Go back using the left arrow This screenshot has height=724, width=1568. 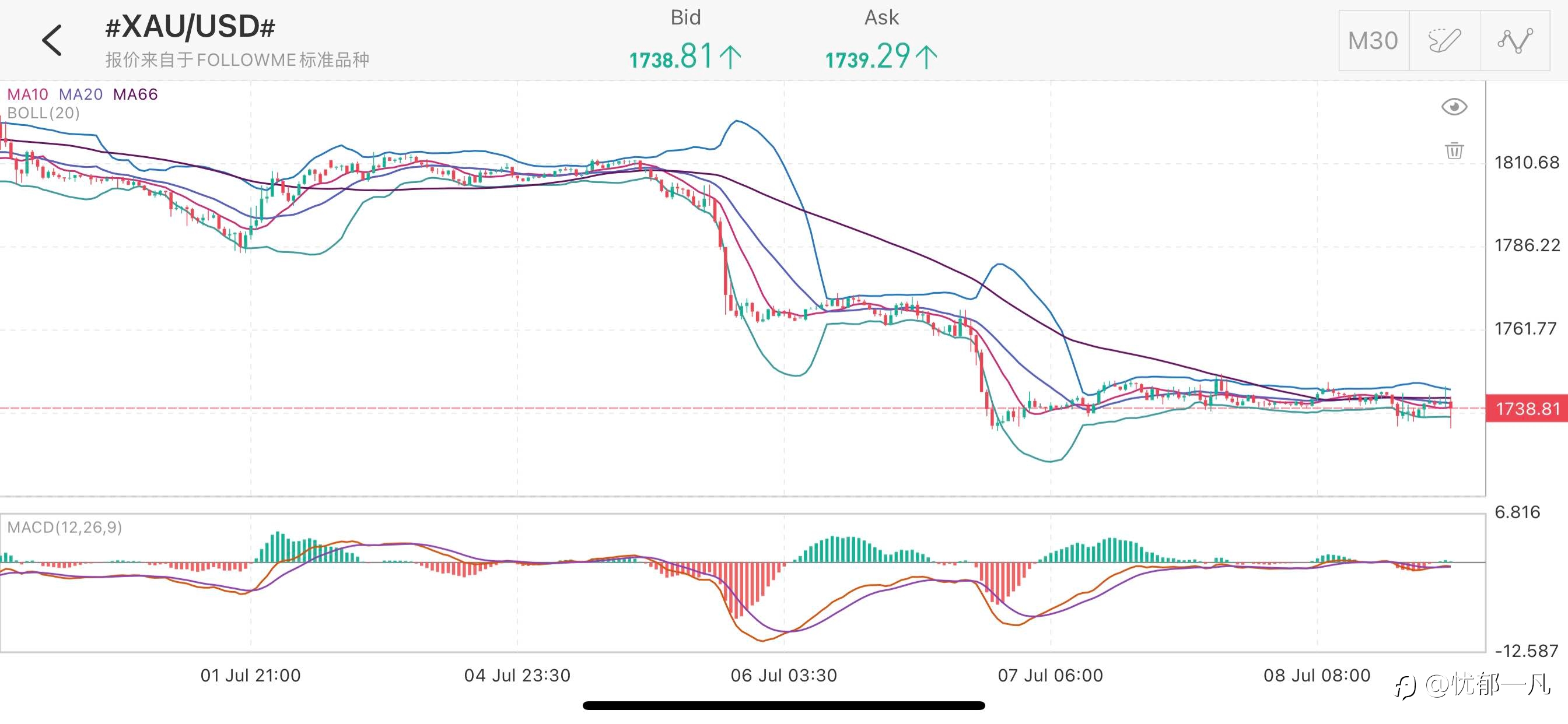(x=52, y=40)
